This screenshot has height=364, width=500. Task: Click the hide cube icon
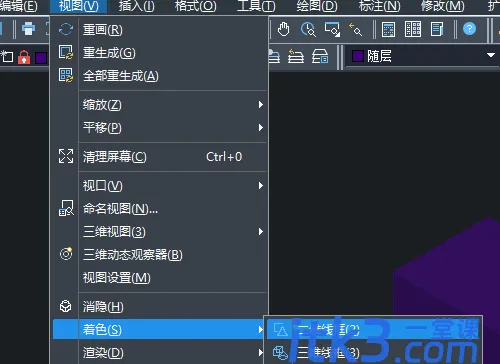point(65,306)
